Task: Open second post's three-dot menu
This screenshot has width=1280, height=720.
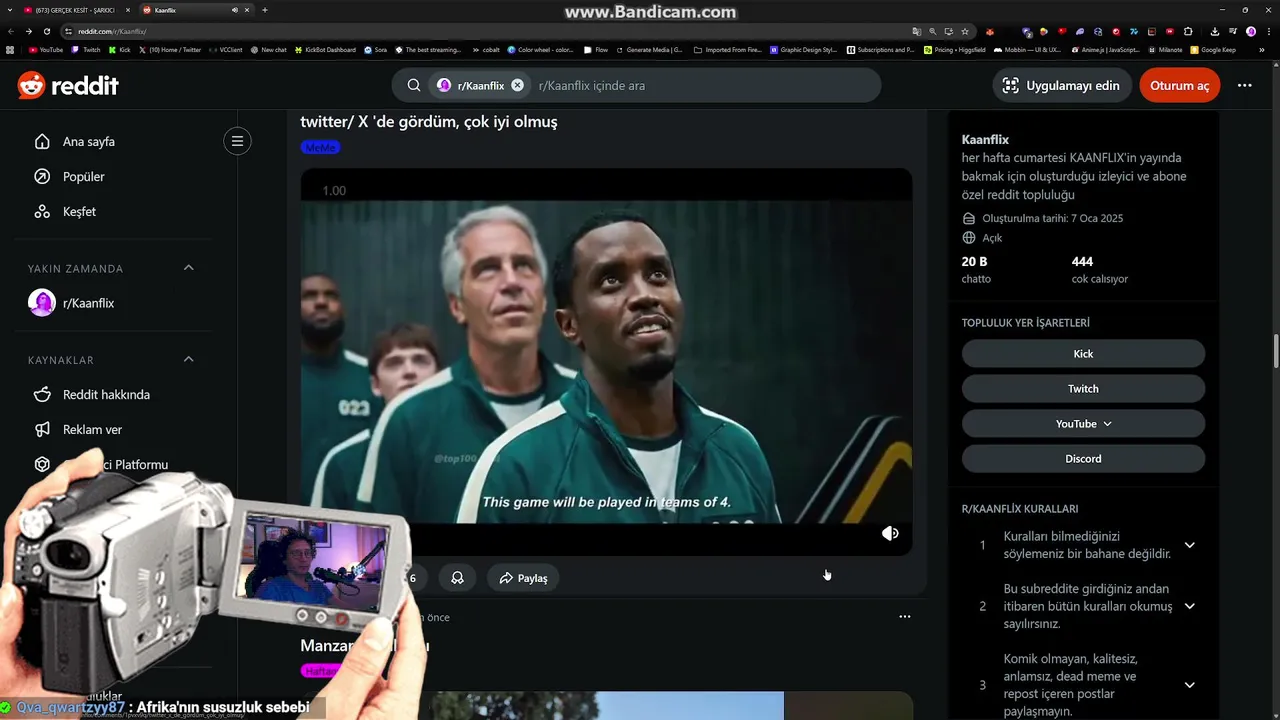Action: (905, 617)
